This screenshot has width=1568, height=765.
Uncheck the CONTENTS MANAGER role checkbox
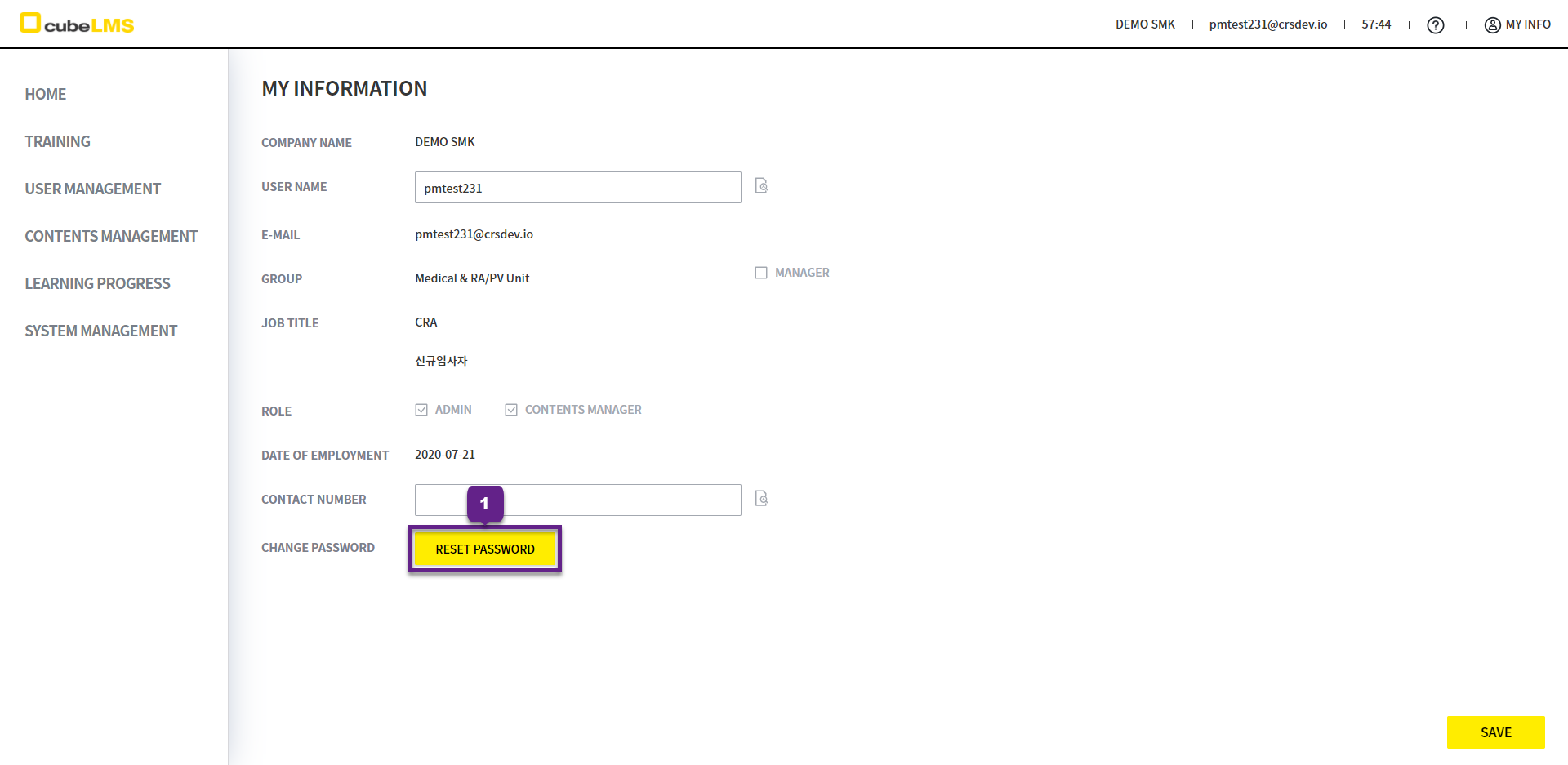click(511, 410)
